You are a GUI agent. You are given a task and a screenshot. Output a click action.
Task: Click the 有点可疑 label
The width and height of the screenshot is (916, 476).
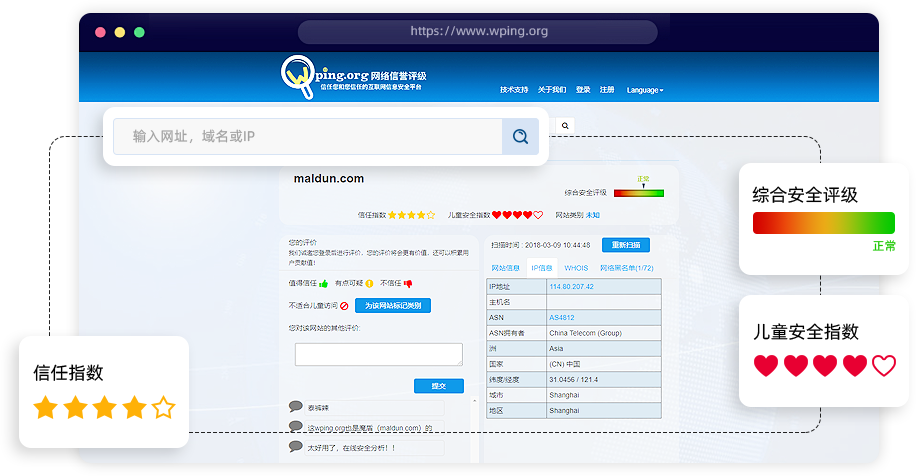349,283
